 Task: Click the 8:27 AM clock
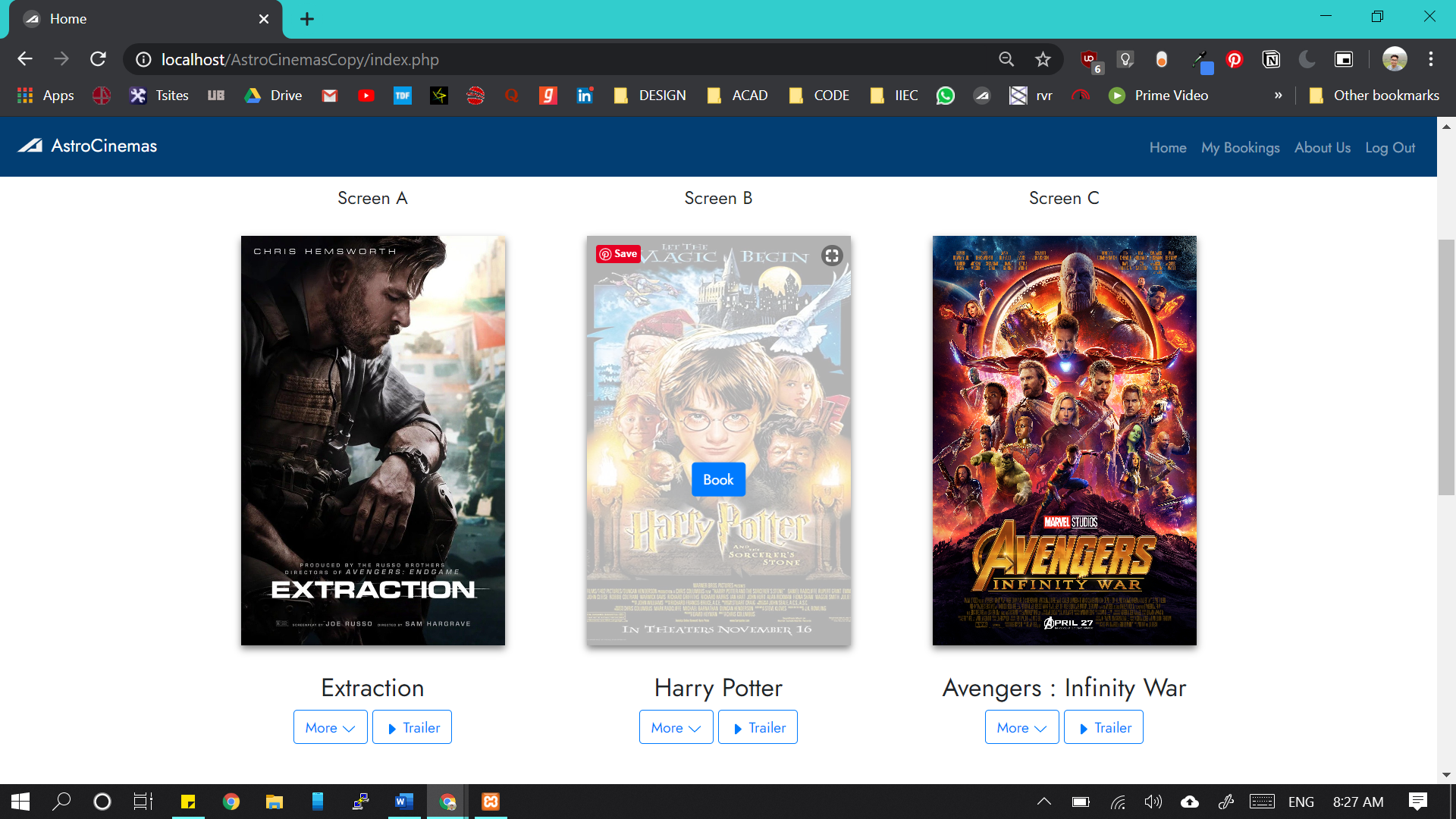click(1358, 802)
